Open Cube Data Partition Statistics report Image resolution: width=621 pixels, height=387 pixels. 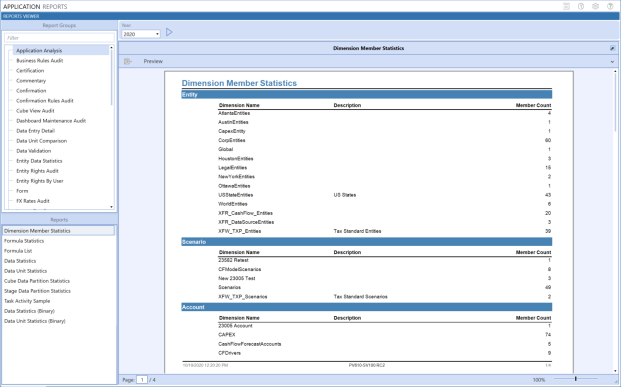[37, 281]
